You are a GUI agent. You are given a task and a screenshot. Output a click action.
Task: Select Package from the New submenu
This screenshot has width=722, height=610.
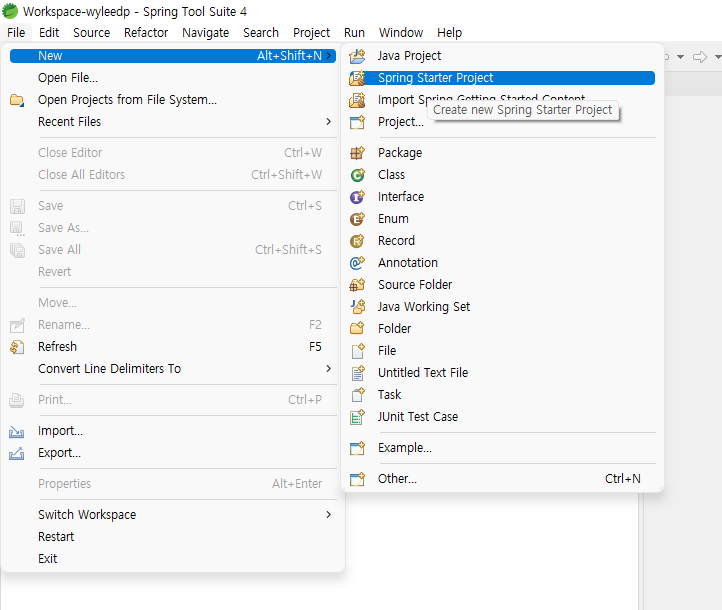click(502, 153)
